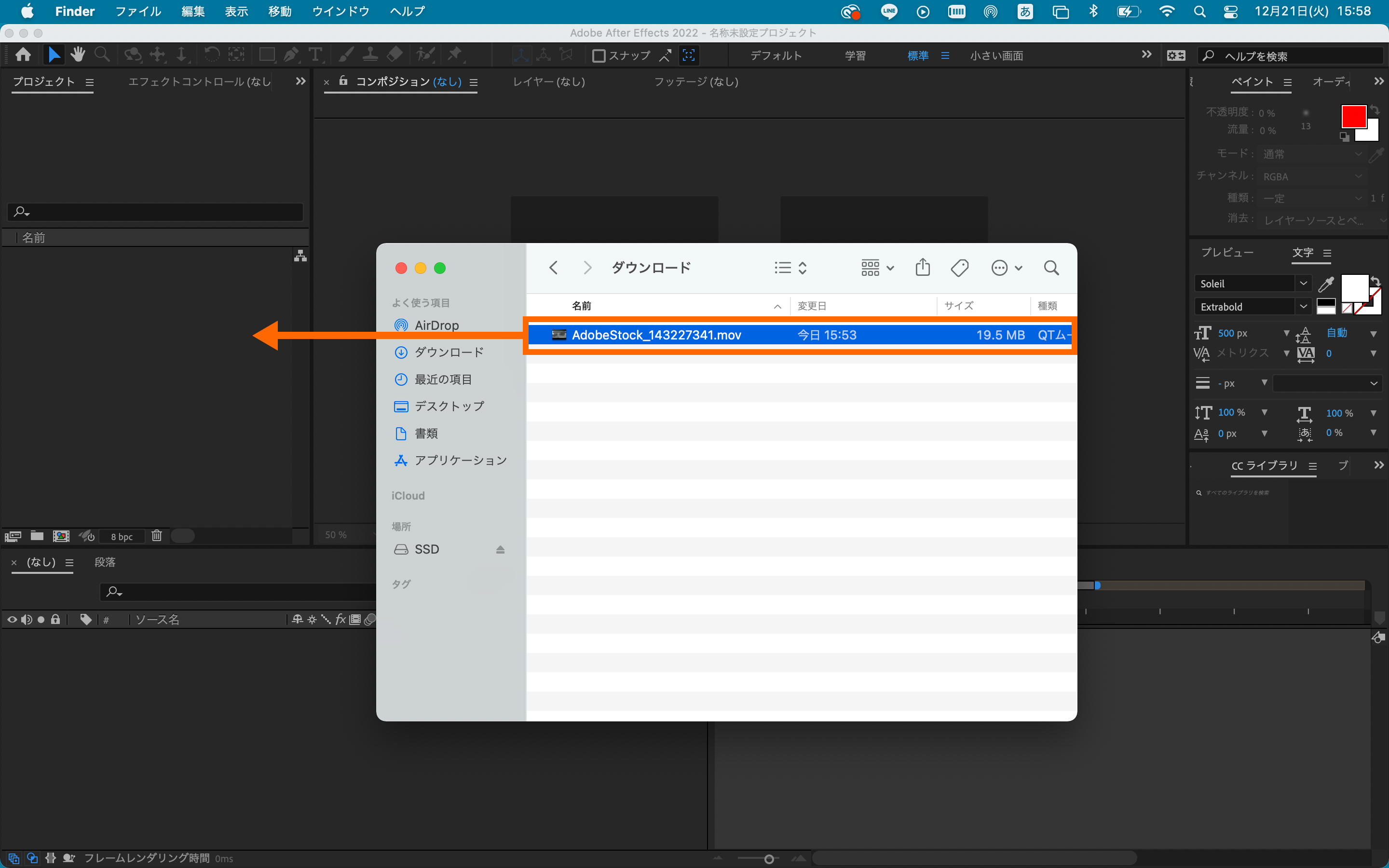The height and width of the screenshot is (868, 1389).
Task: Click the Home icon in toolbar
Action: (23, 55)
